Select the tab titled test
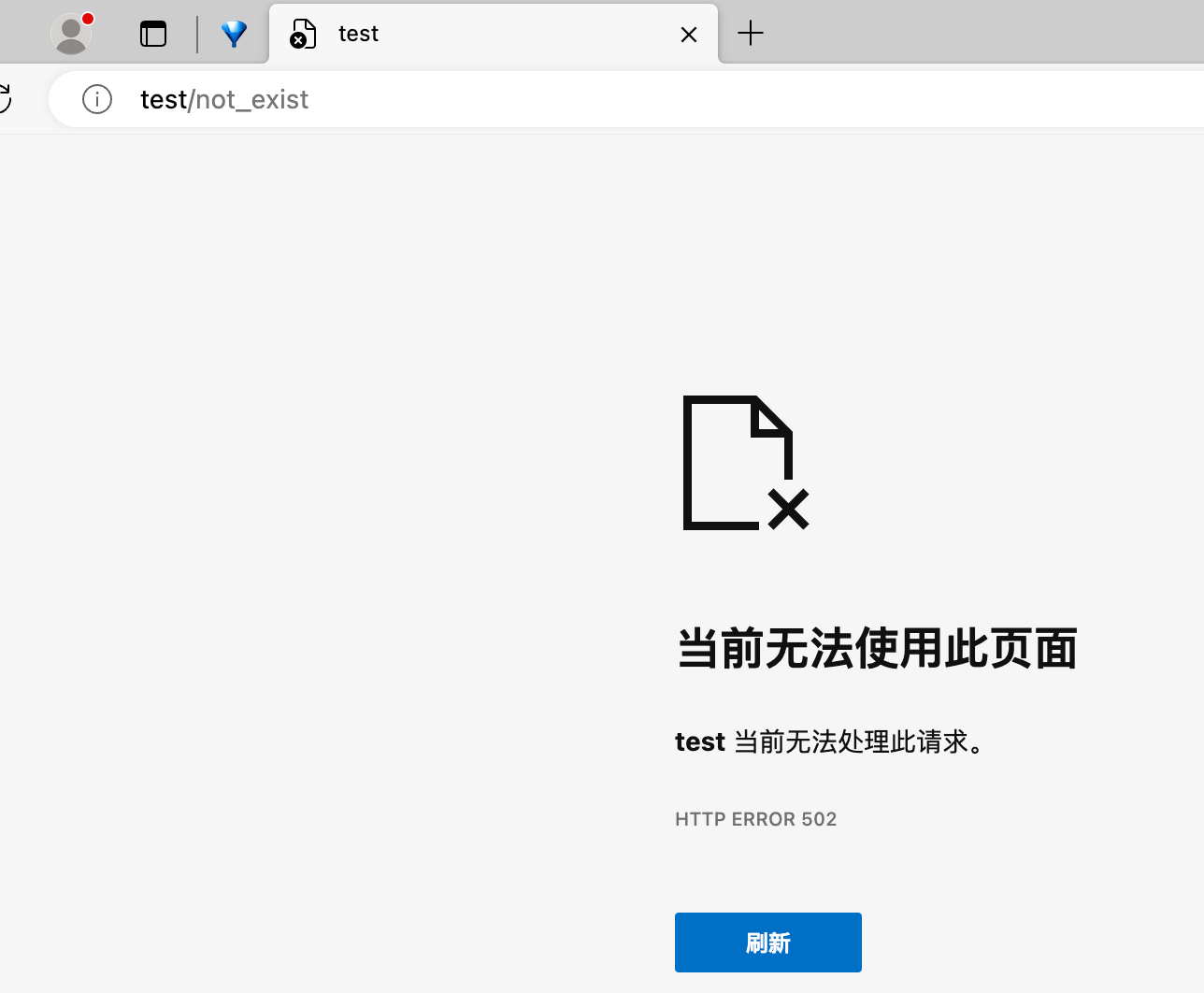 click(x=467, y=35)
